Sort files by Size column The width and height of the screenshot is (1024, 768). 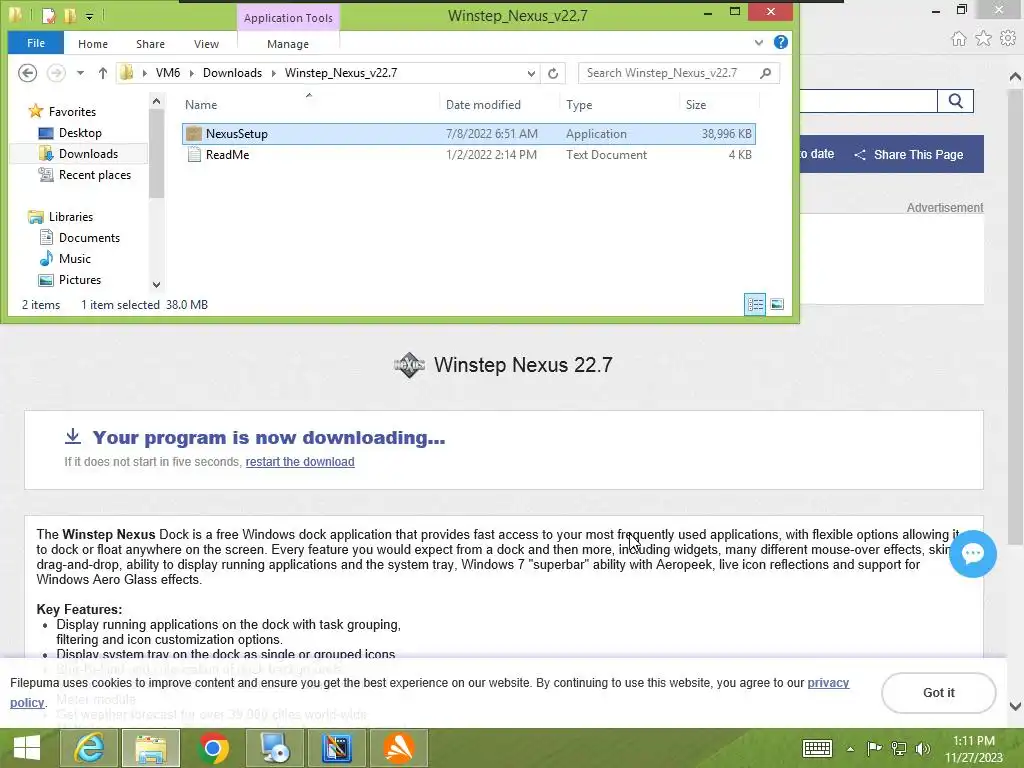[x=720, y=104]
